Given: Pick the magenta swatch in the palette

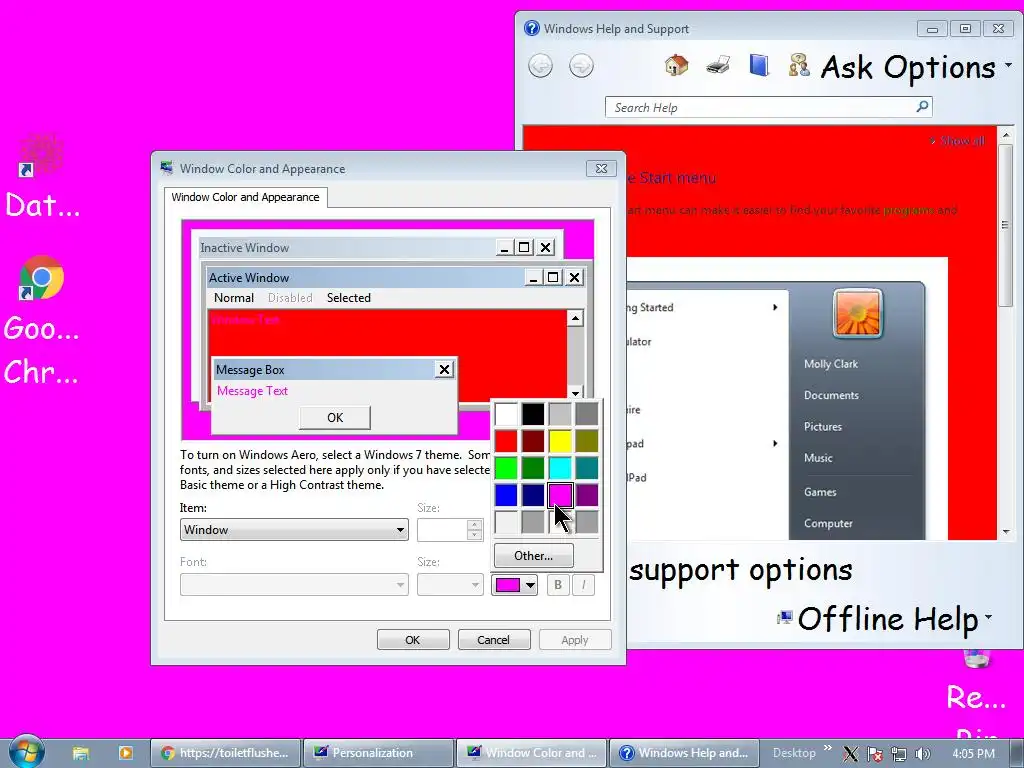Looking at the screenshot, I should pos(560,495).
